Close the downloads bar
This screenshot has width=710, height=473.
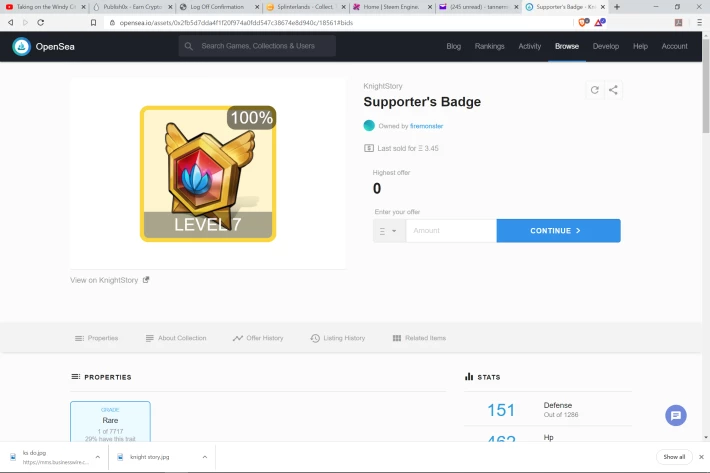click(701, 457)
